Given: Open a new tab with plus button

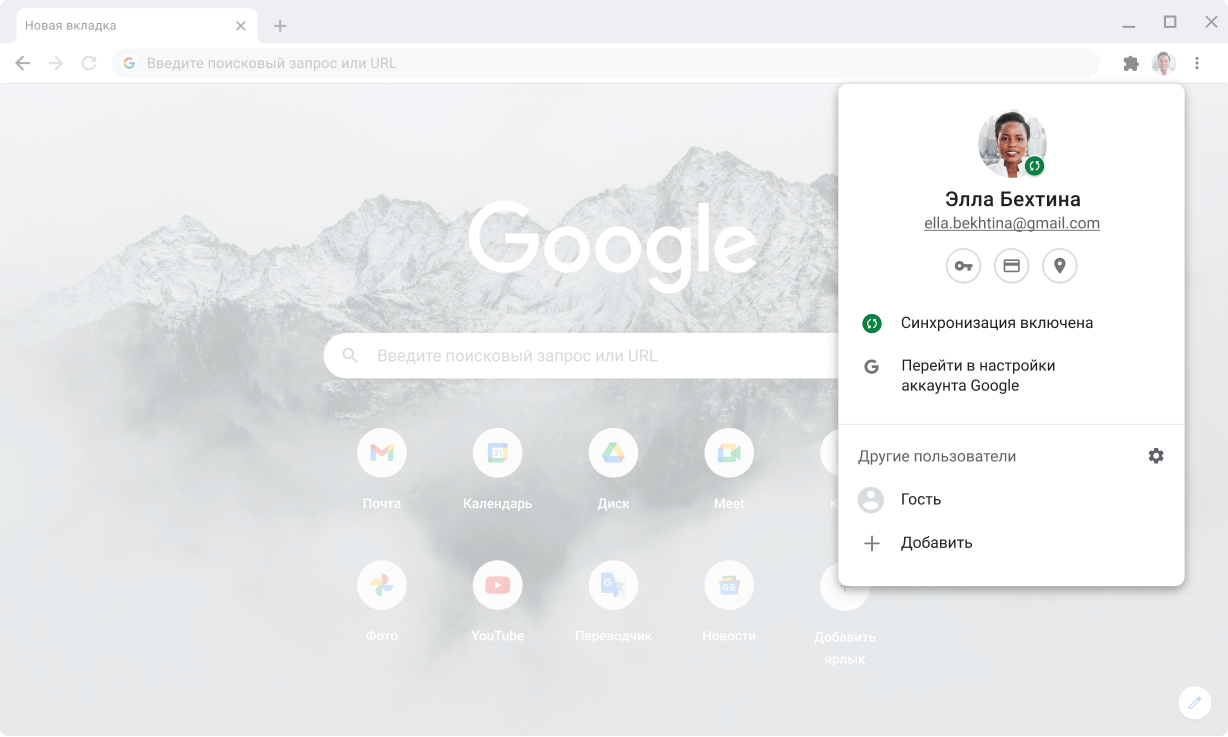Looking at the screenshot, I should [x=280, y=26].
